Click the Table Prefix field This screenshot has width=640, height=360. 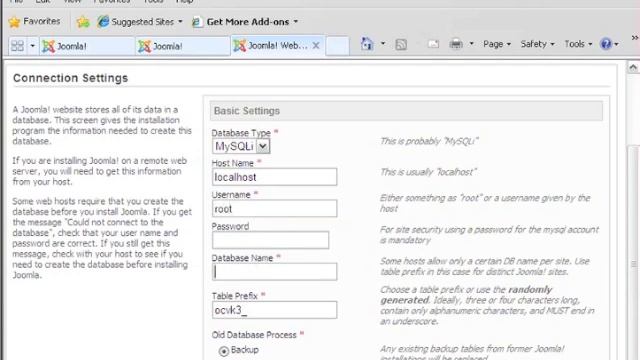(x=274, y=310)
